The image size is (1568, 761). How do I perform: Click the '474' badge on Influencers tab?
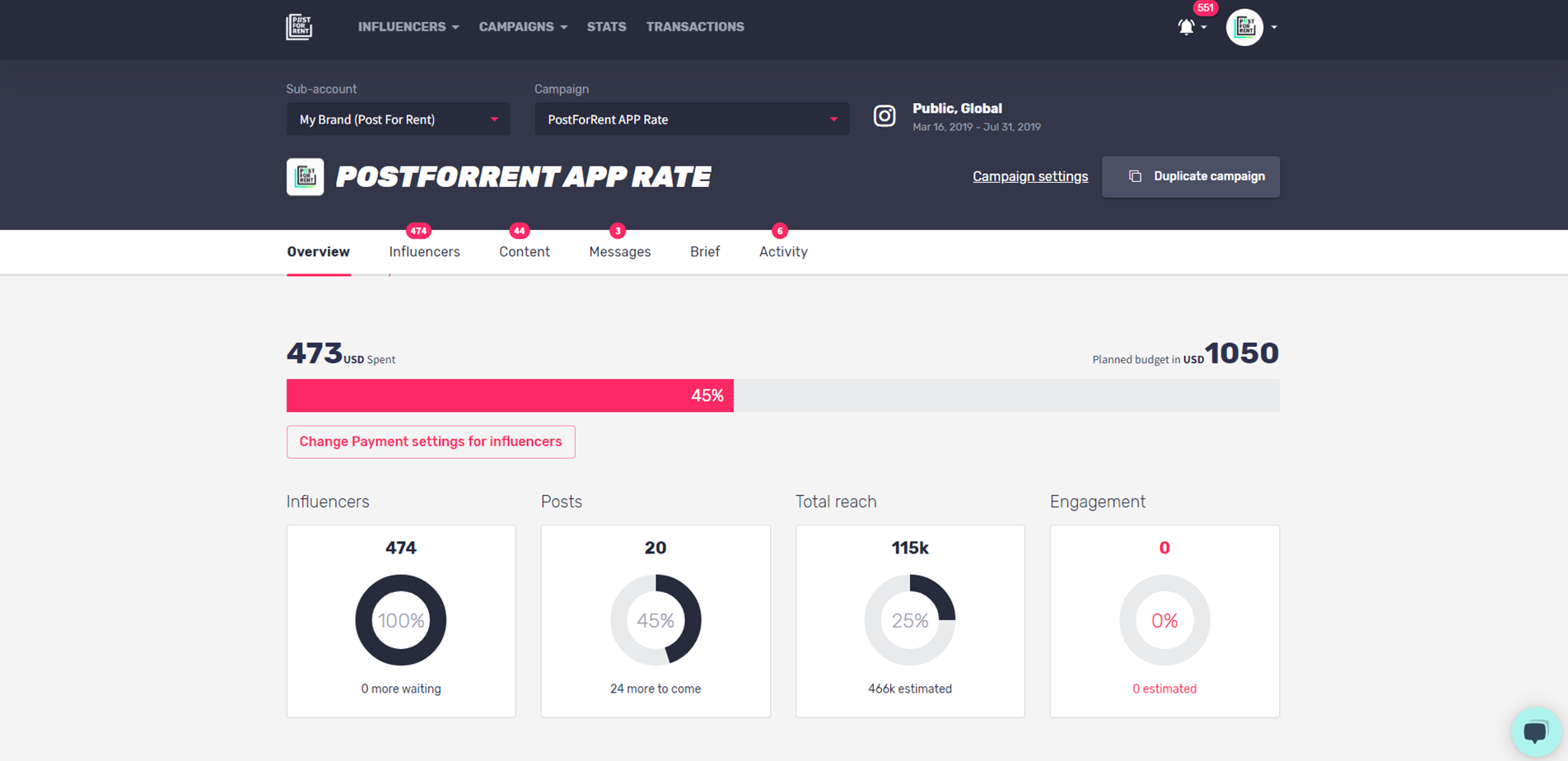pyautogui.click(x=418, y=231)
